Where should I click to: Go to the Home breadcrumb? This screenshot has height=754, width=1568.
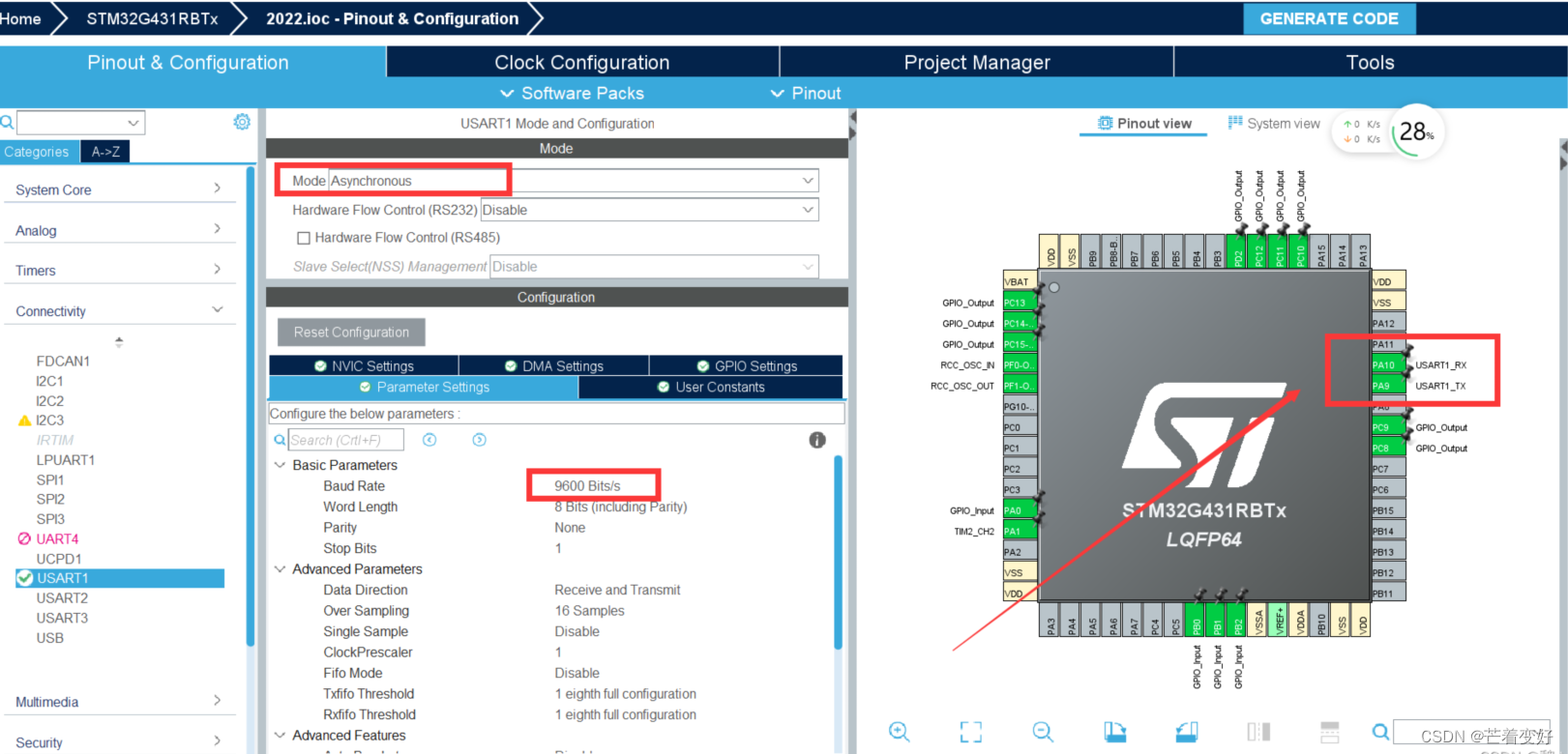[21, 18]
